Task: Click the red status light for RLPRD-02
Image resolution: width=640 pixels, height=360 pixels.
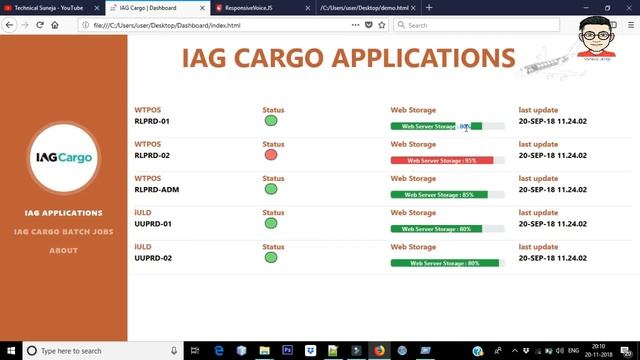Action: point(271,155)
